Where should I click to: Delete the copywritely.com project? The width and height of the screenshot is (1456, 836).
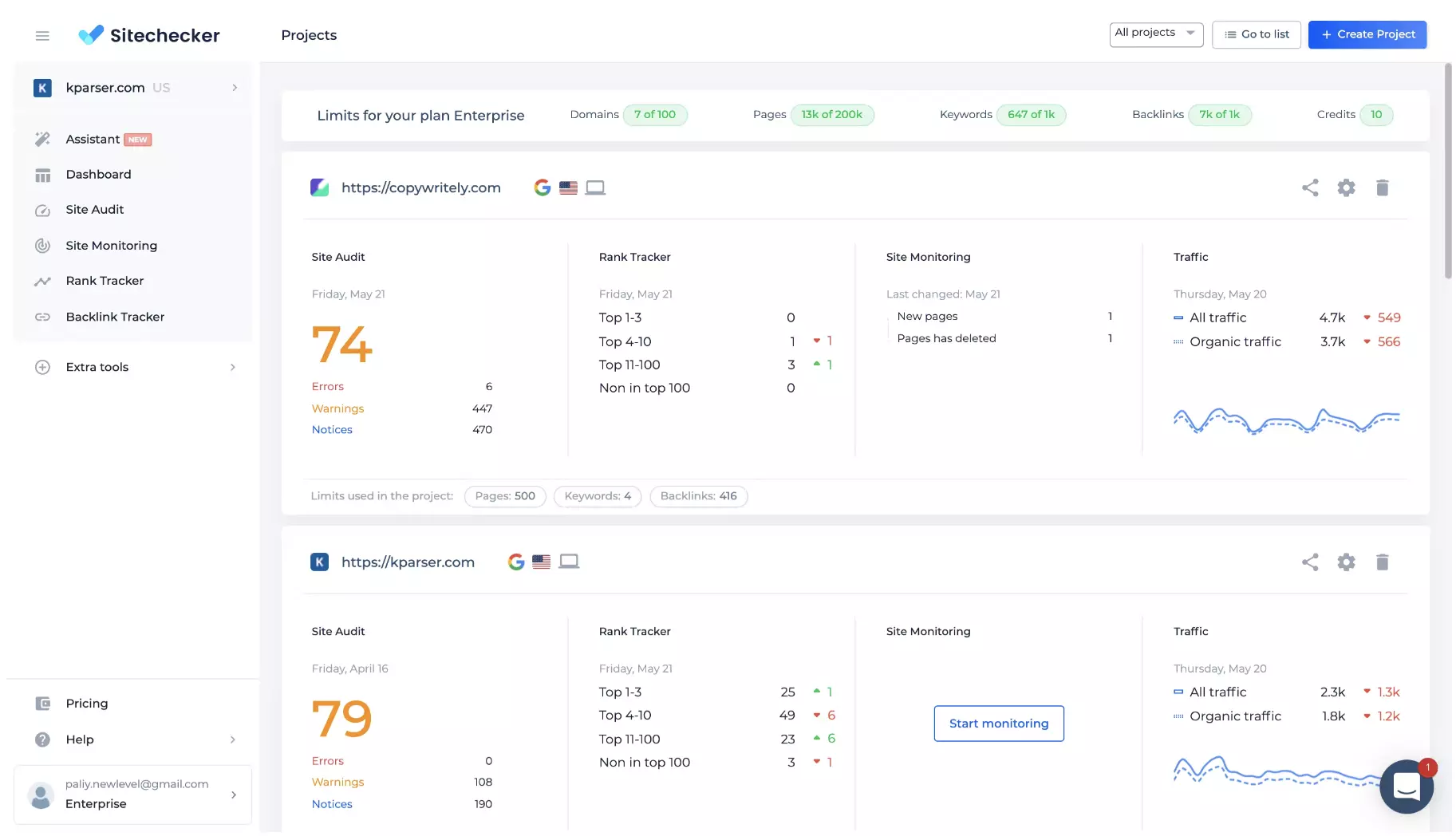coord(1383,187)
